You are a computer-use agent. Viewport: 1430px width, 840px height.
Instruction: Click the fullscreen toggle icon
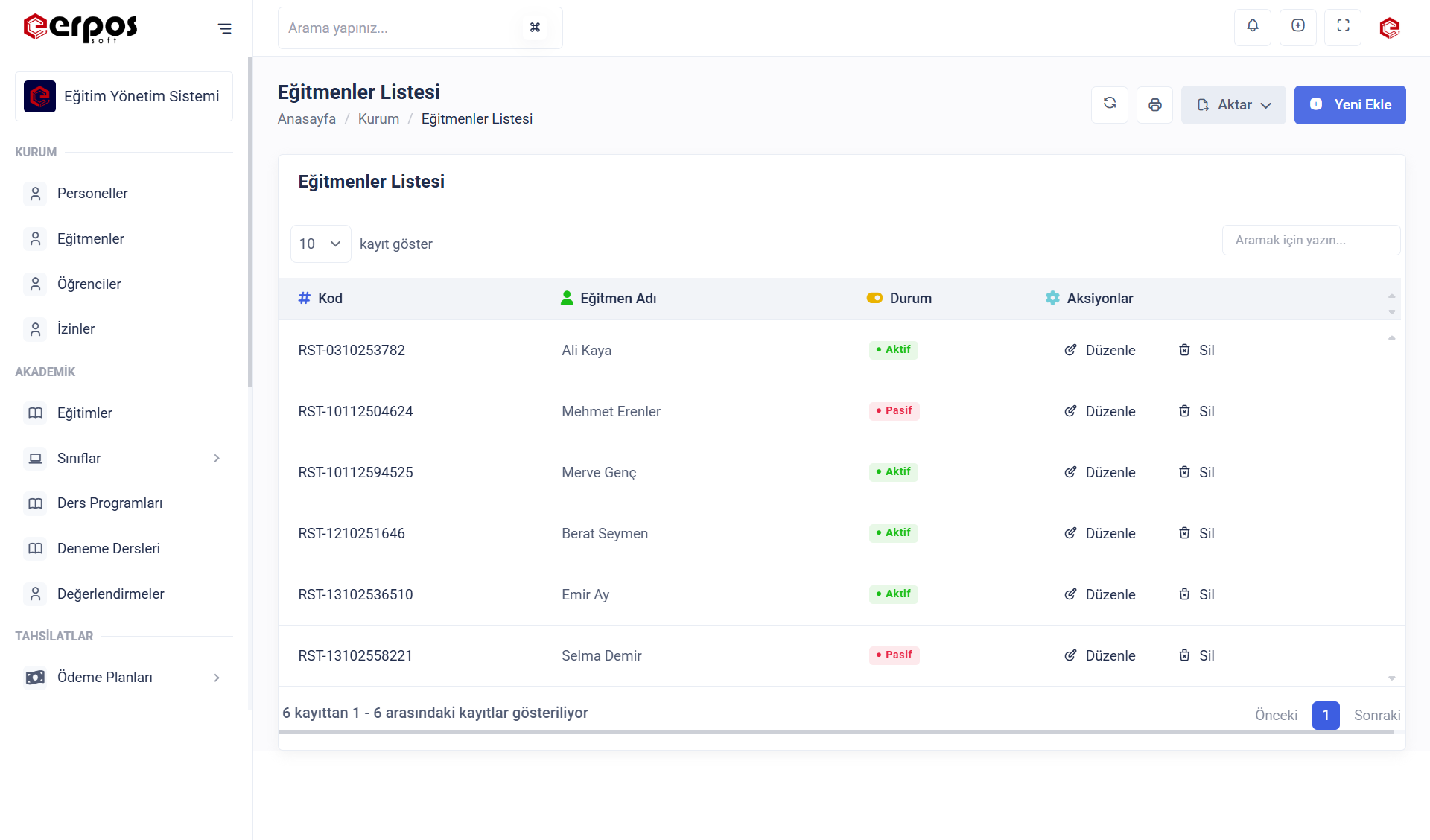pos(1343,26)
